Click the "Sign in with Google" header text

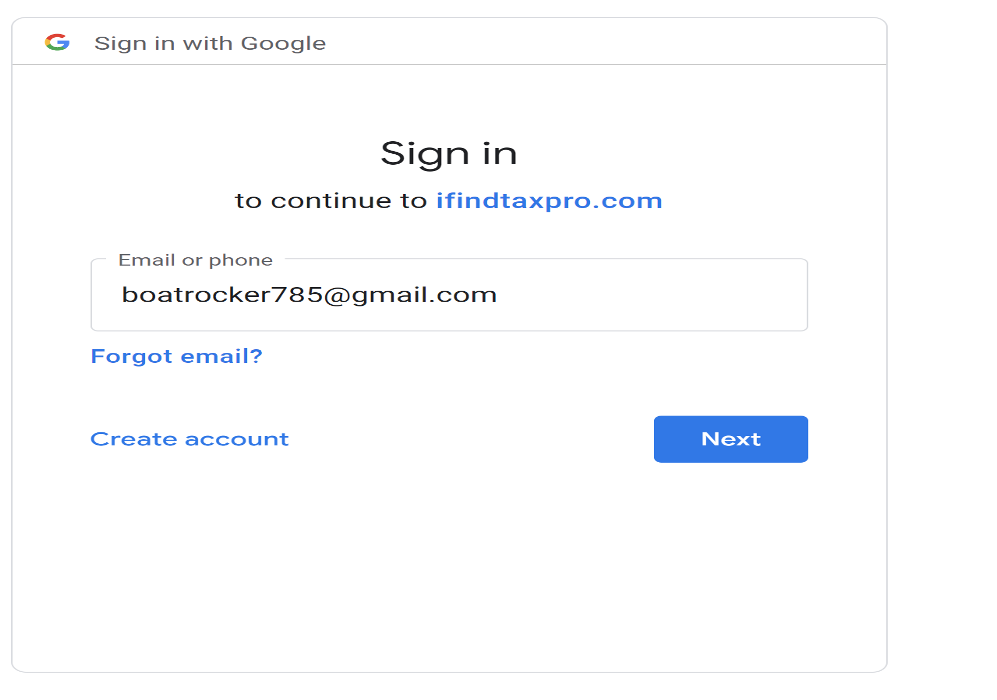pos(210,43)
